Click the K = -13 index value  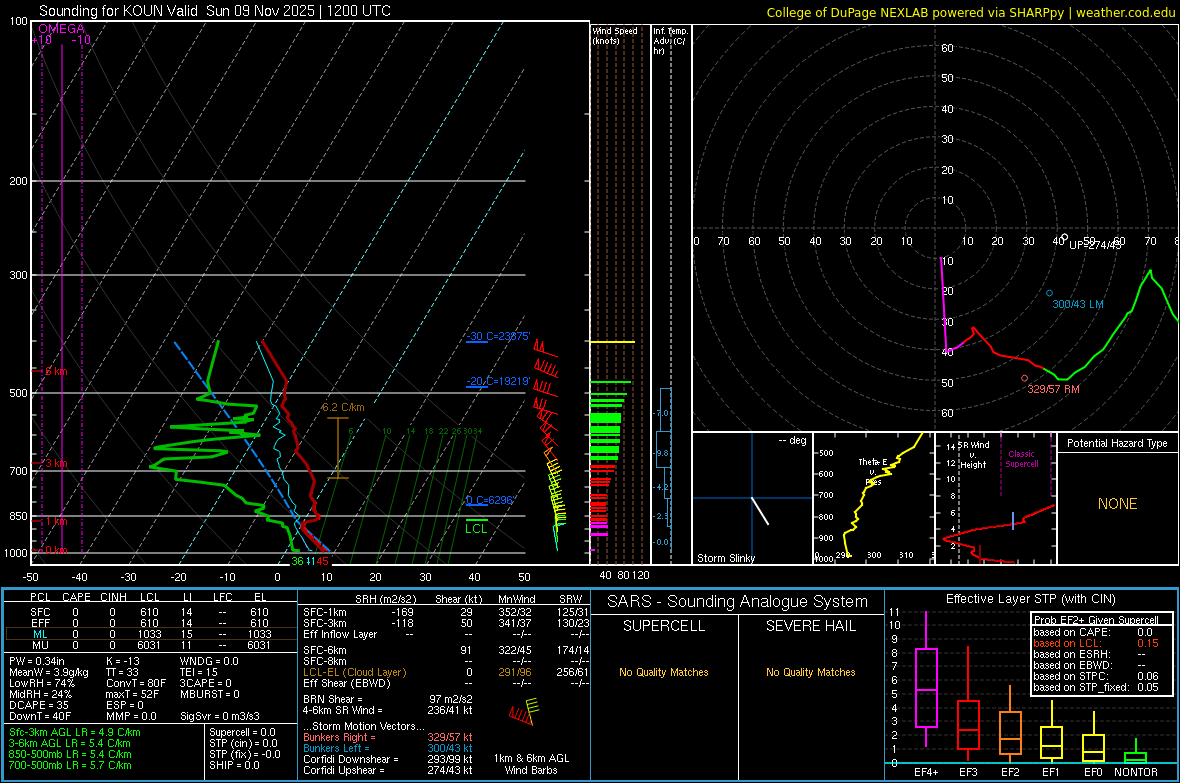tap(123, 661)
